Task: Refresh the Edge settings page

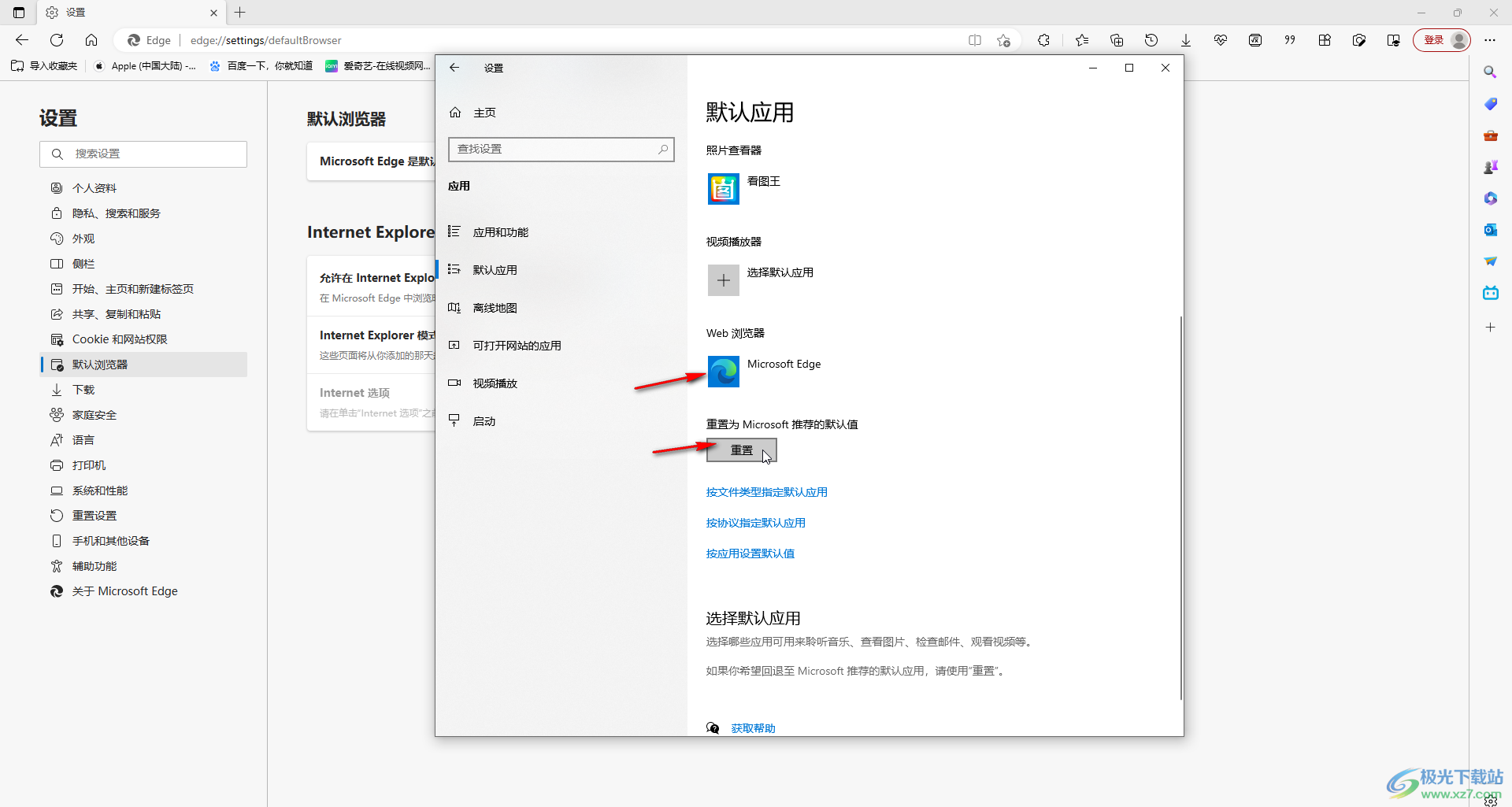Action: coord(57,40)
